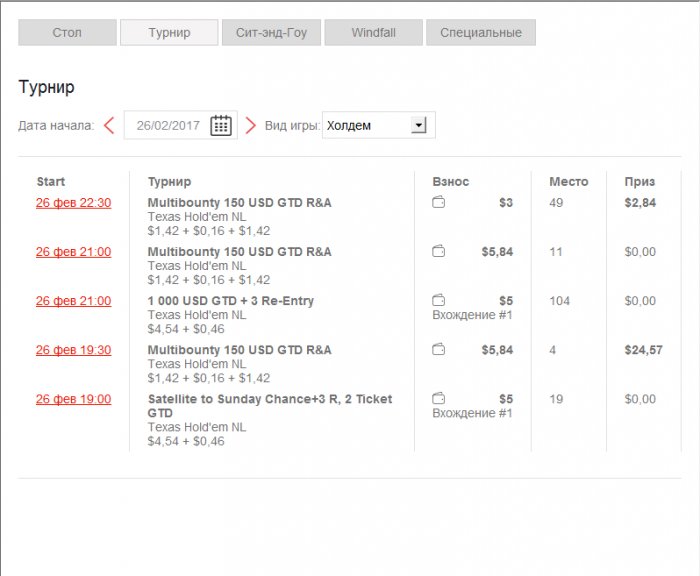Click the $24,57 prize value
The height and width of the screenshot is (576, 700).
[x=643, y=350]
